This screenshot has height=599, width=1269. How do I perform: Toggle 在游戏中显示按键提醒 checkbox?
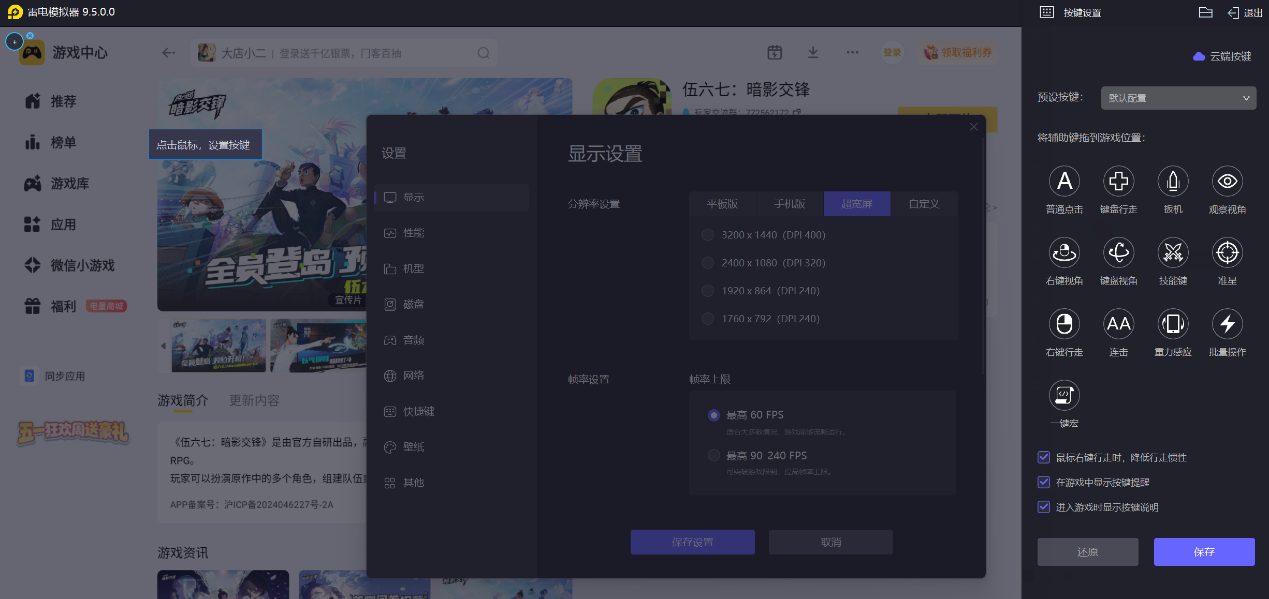[1044, 482]
